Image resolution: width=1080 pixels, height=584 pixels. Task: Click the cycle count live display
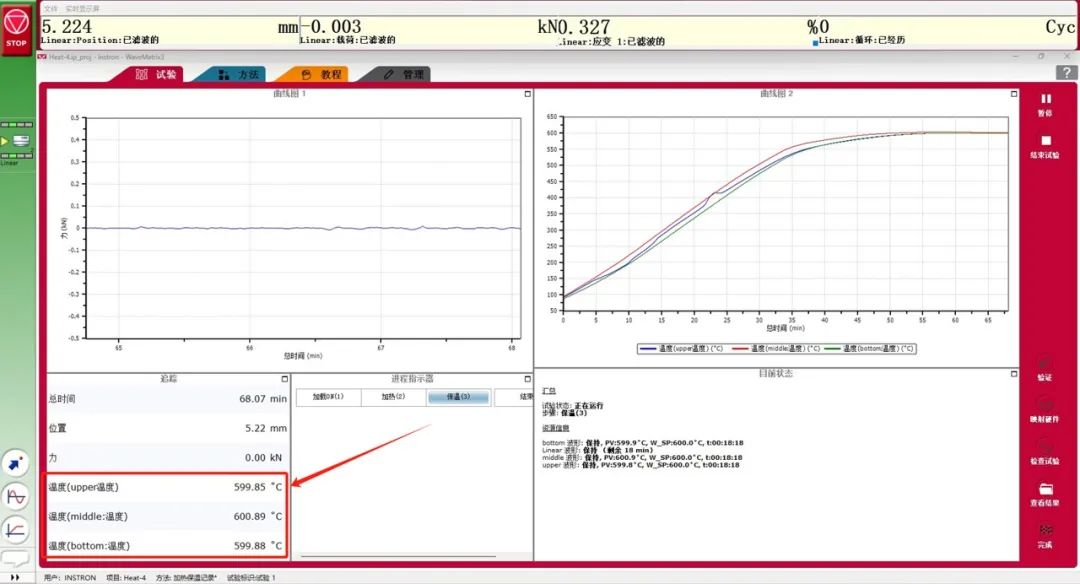pyautogui.click(x=946, y=32)
